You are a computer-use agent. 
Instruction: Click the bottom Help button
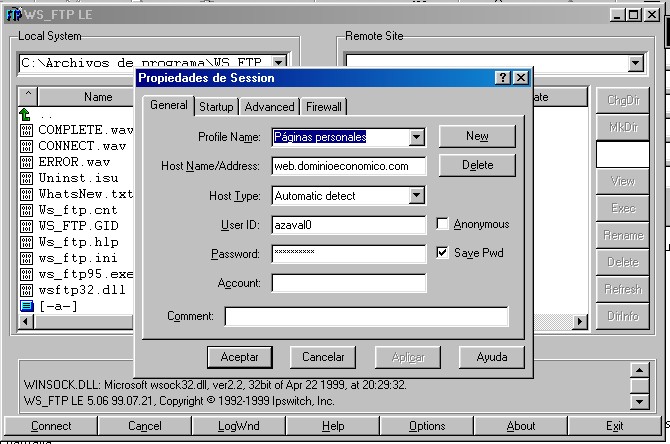pos(333,426)
